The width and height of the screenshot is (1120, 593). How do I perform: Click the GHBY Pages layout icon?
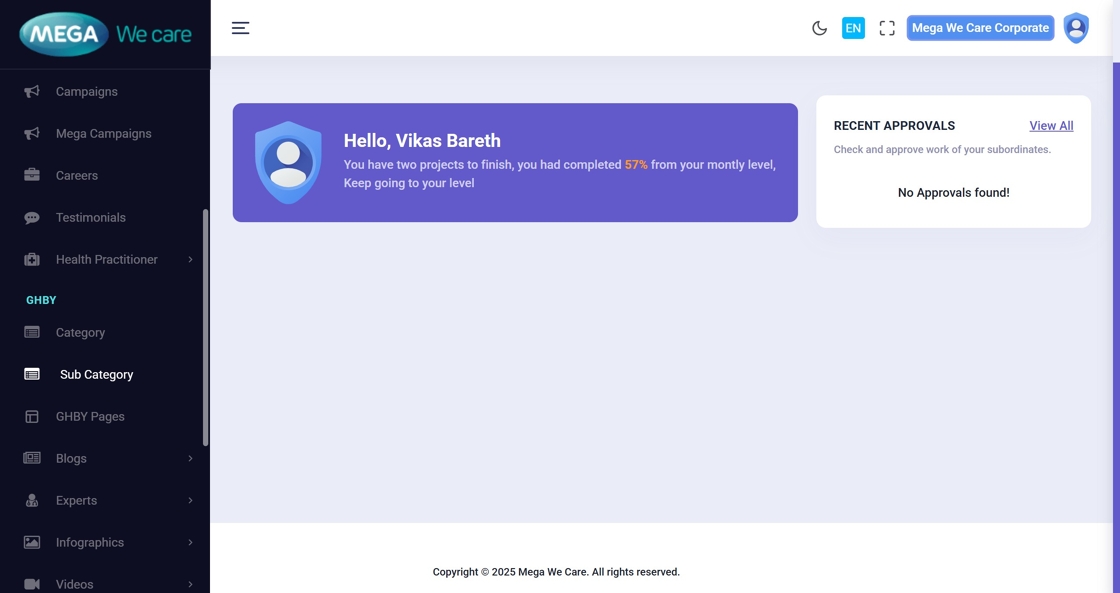[x=32, y=417]
